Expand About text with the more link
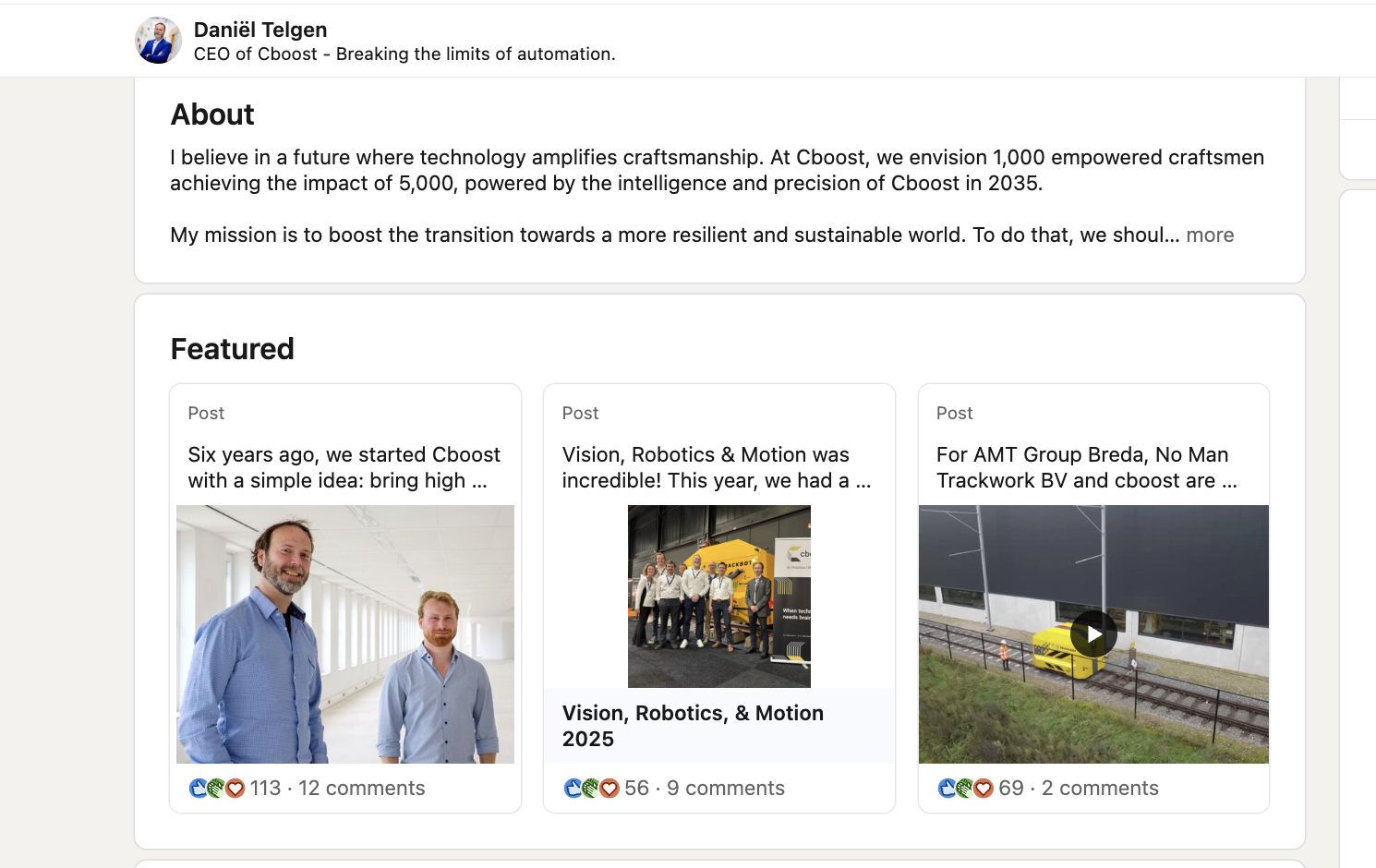Image resolution: width=1376 pixels, height=868 pixels. (1210, 235)
